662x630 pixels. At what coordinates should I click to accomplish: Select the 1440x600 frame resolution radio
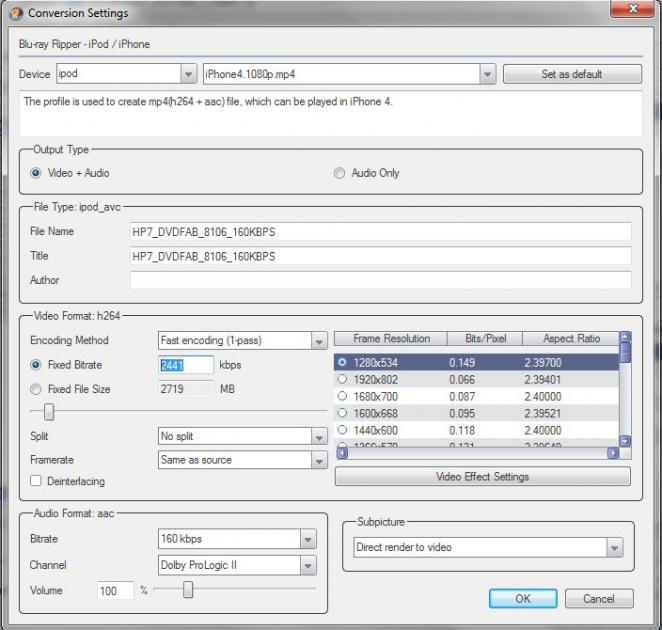coord(342,430)
